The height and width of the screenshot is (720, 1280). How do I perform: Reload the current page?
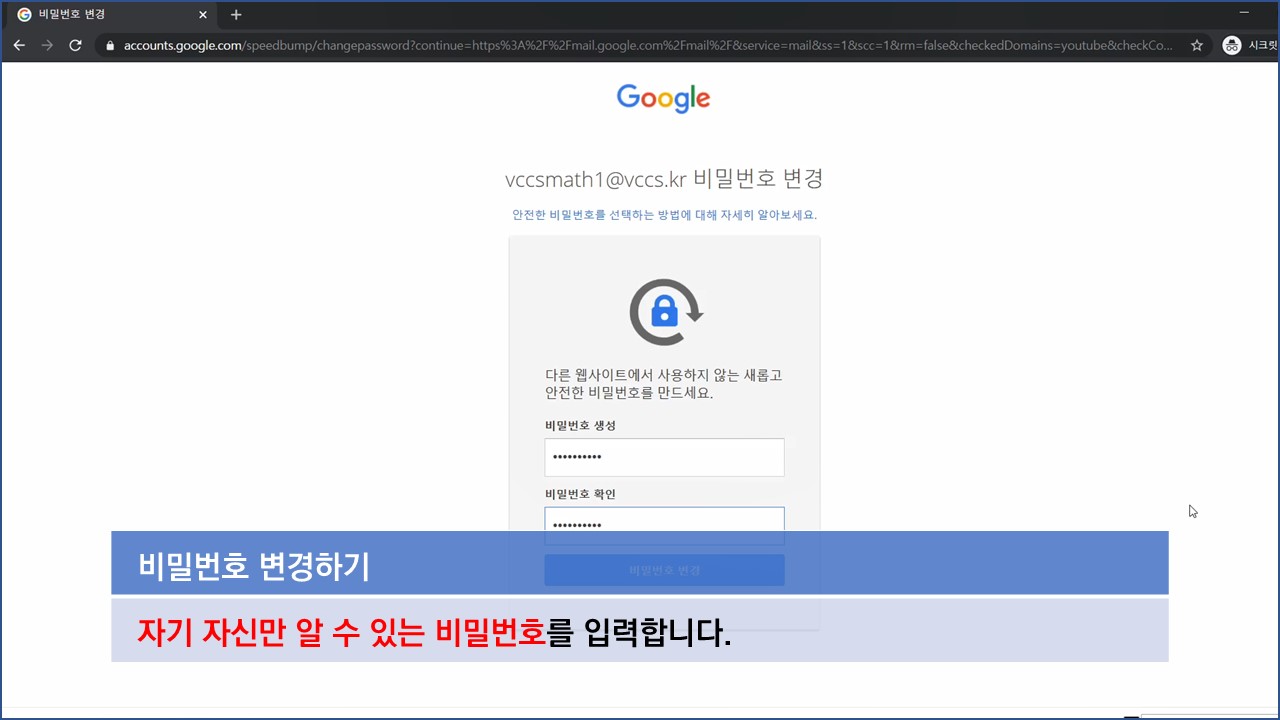click(75, 45)
